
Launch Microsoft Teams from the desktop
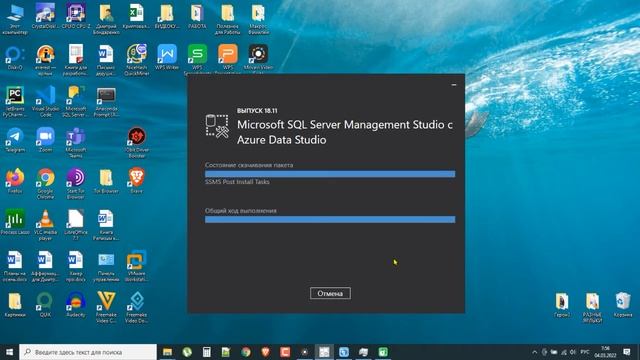pos(76,143)
